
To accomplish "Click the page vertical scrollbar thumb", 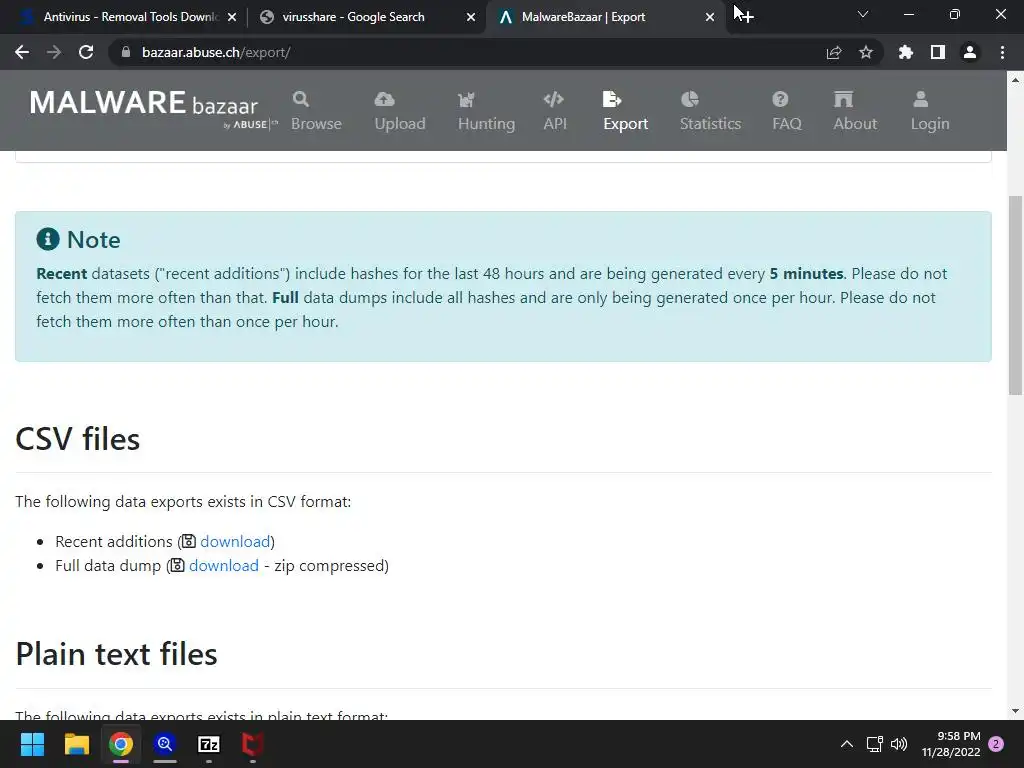I will [1015, 295].
